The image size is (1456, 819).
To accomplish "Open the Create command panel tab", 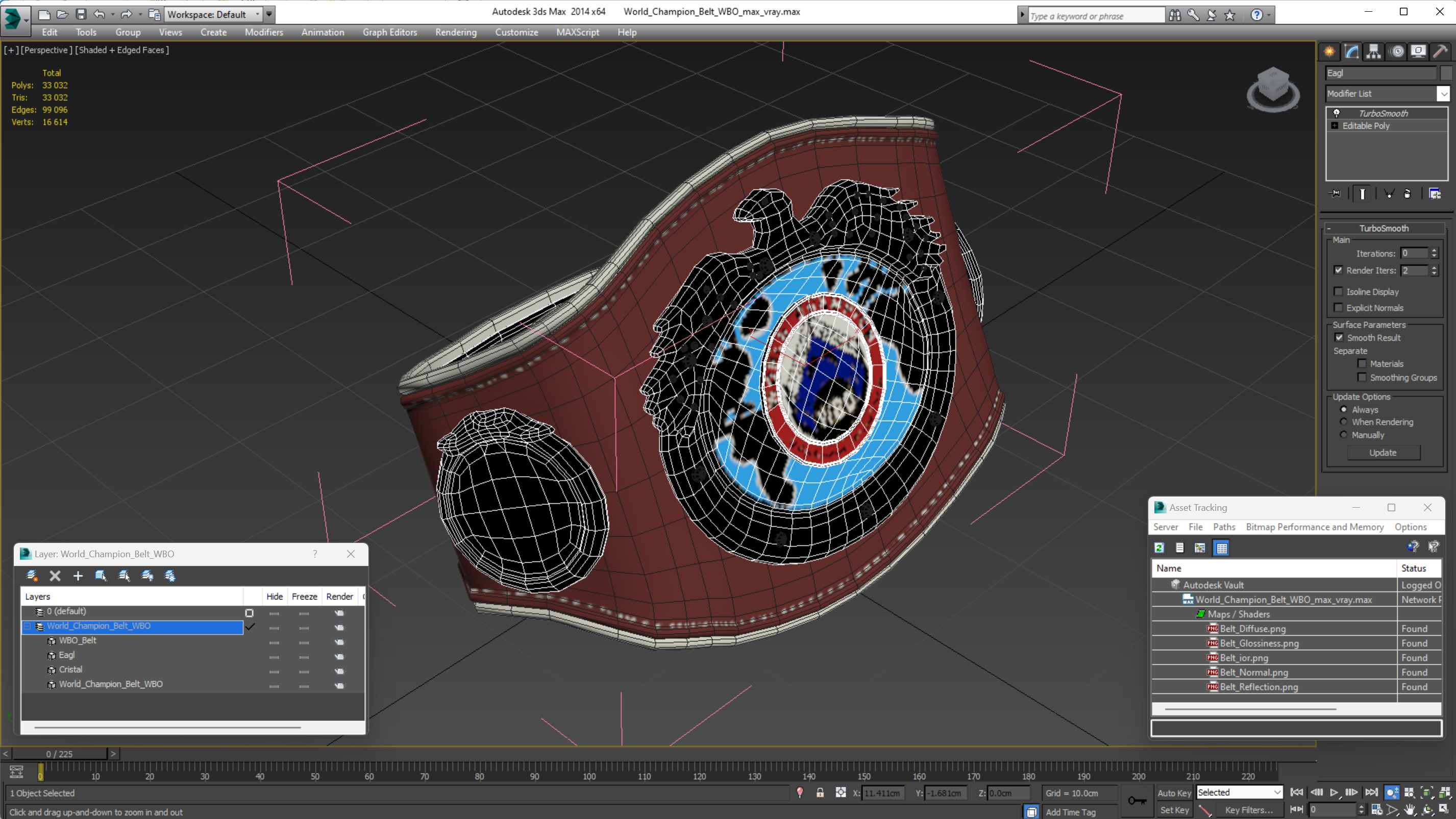I will pos(1329,52).
